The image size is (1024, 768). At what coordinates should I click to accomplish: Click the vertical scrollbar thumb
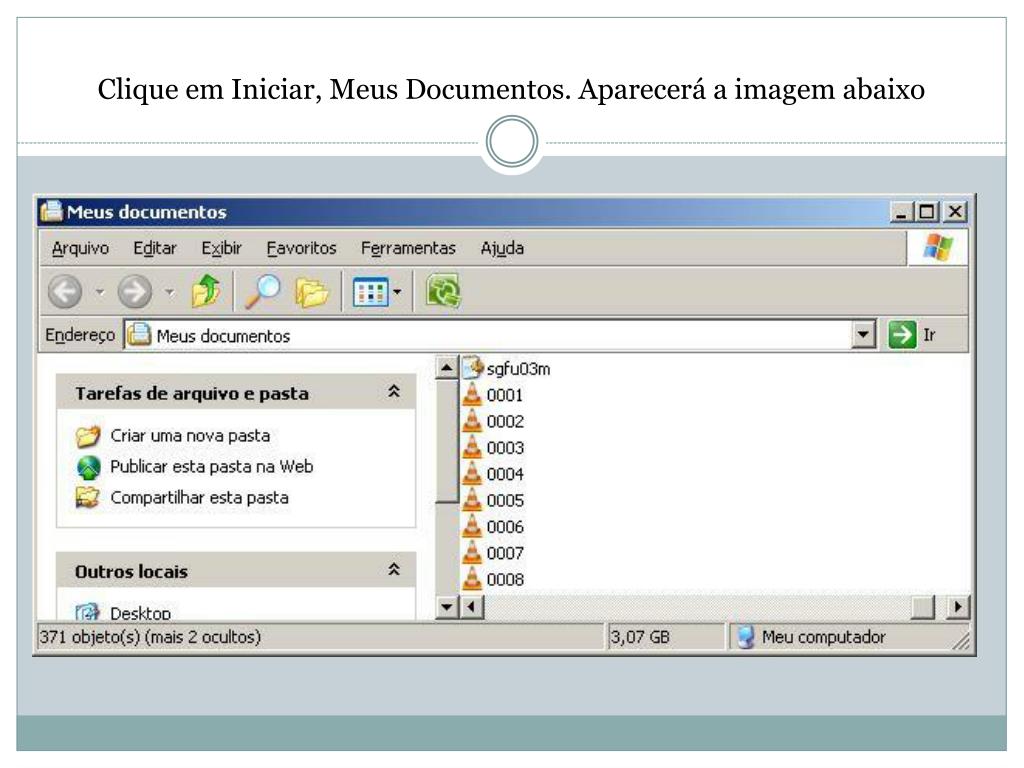(x=446, y=441)
